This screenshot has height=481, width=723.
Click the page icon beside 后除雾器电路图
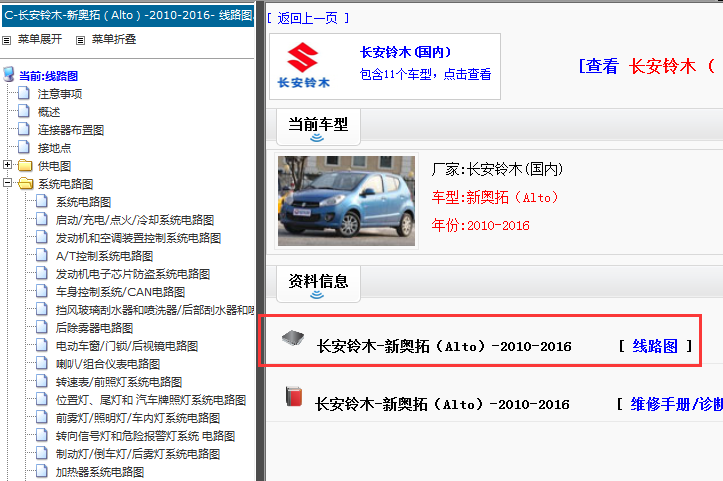[x=42, y=327]
